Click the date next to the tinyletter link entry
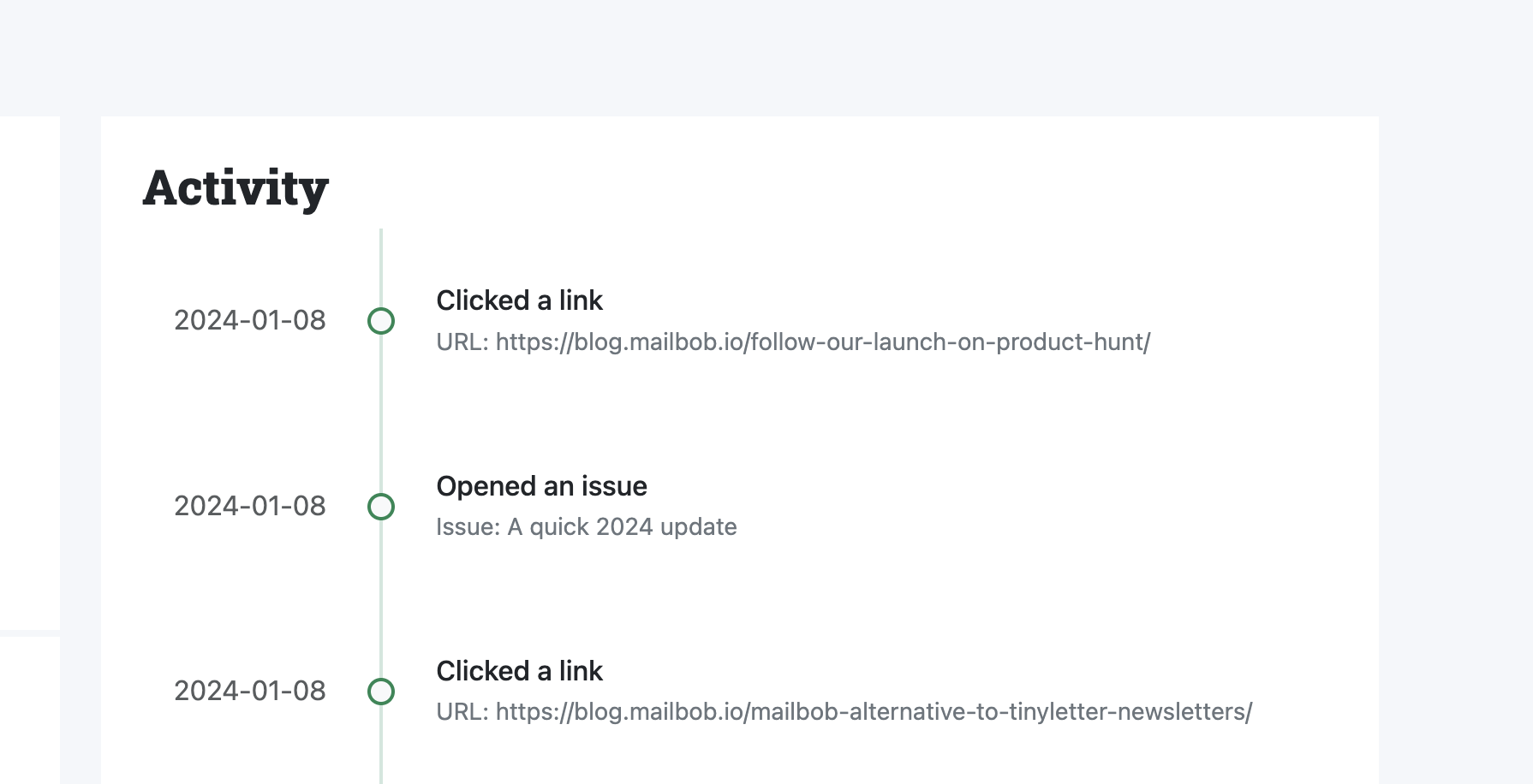The height and width of the screenshot is (784, 1533). point(249,692)
